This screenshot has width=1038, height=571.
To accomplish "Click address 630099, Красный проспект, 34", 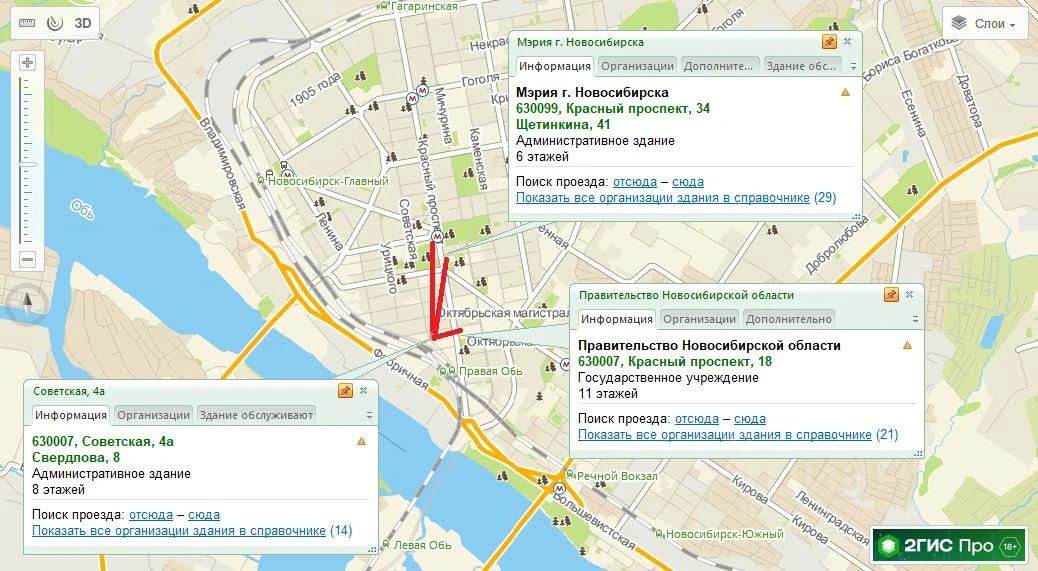I will pos(612,108).
